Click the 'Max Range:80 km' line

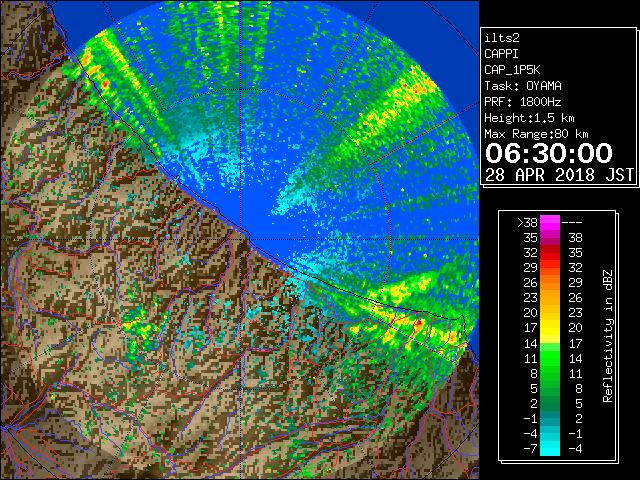[x=536, y=134]
